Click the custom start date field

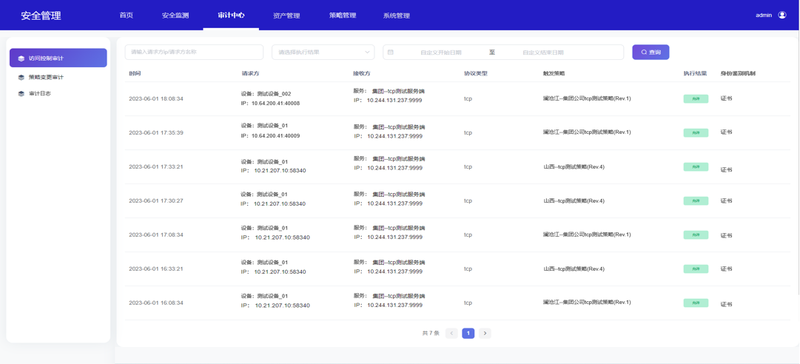pos(441,52)
